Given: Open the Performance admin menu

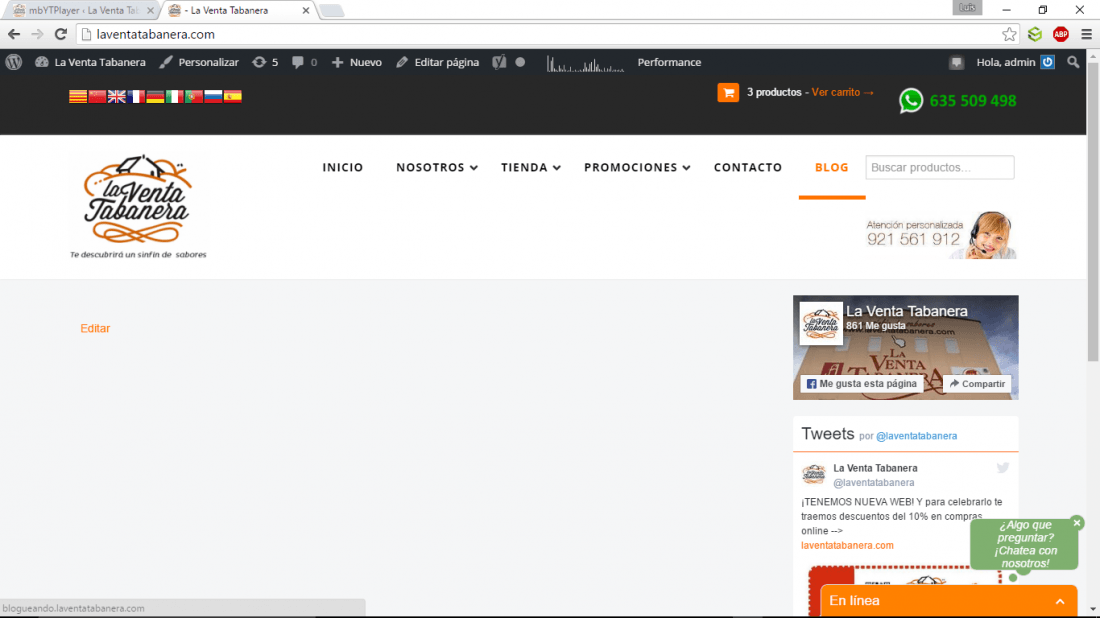Looking at the screenshot, I should tap(669, 62).
